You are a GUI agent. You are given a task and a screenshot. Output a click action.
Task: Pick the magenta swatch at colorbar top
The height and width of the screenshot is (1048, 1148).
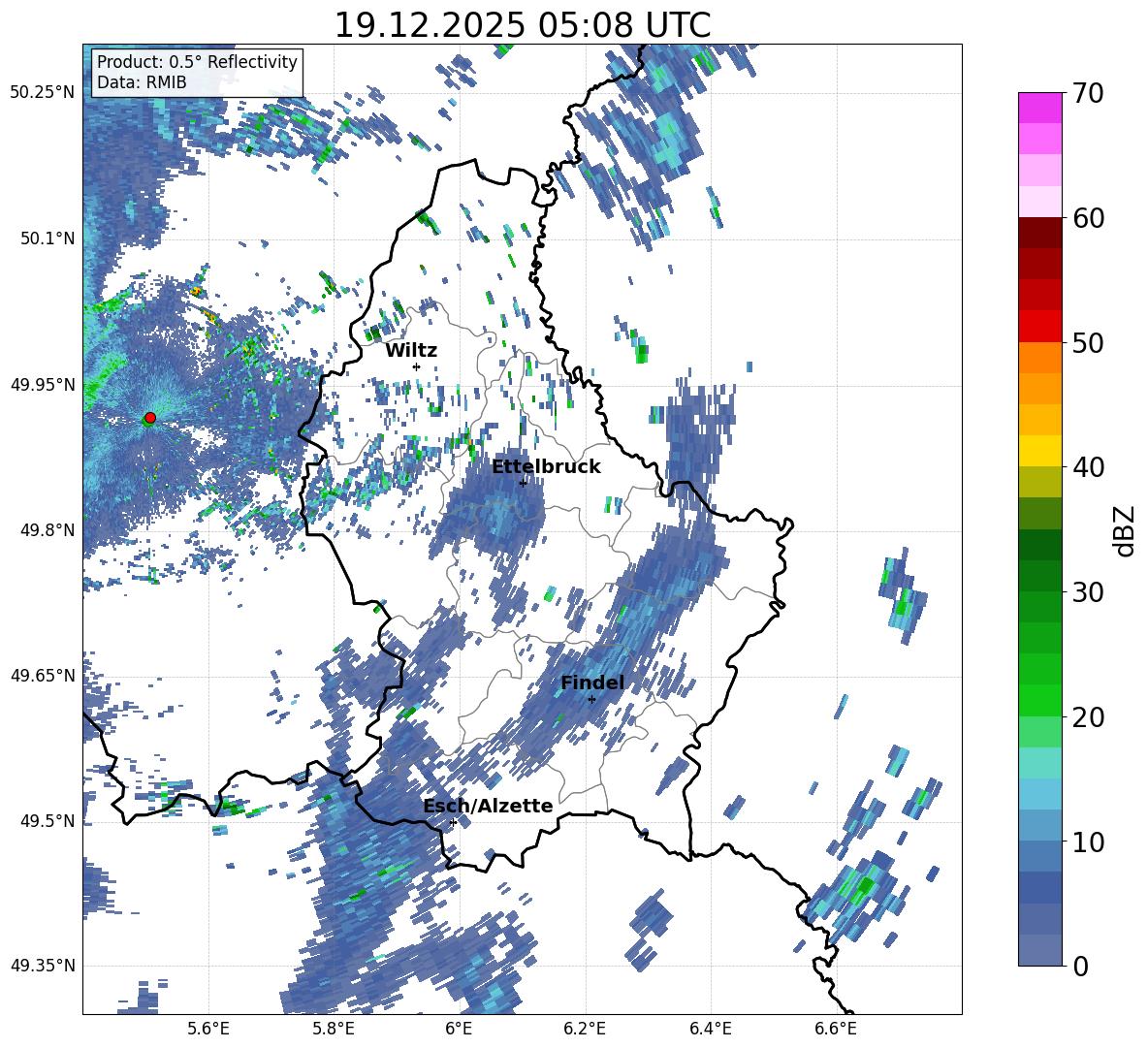tap(1039, 109)
